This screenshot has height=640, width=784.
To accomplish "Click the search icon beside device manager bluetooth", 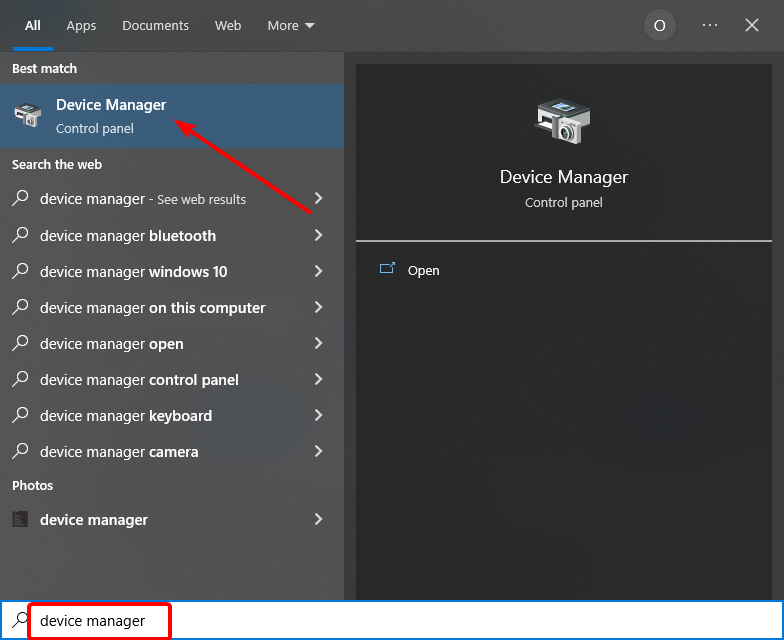I will pyautogui.click(x=20, y=236).
